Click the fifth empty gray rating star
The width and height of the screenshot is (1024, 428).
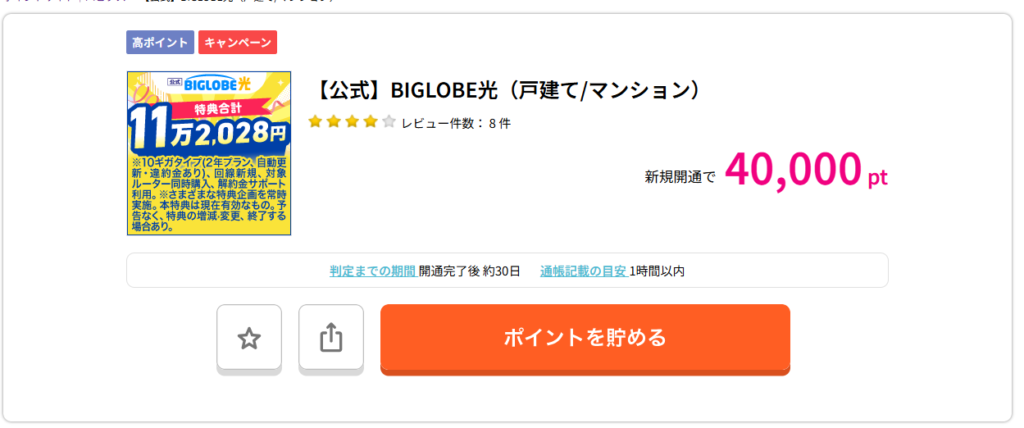pyautogui.click(x=389, y=122)
